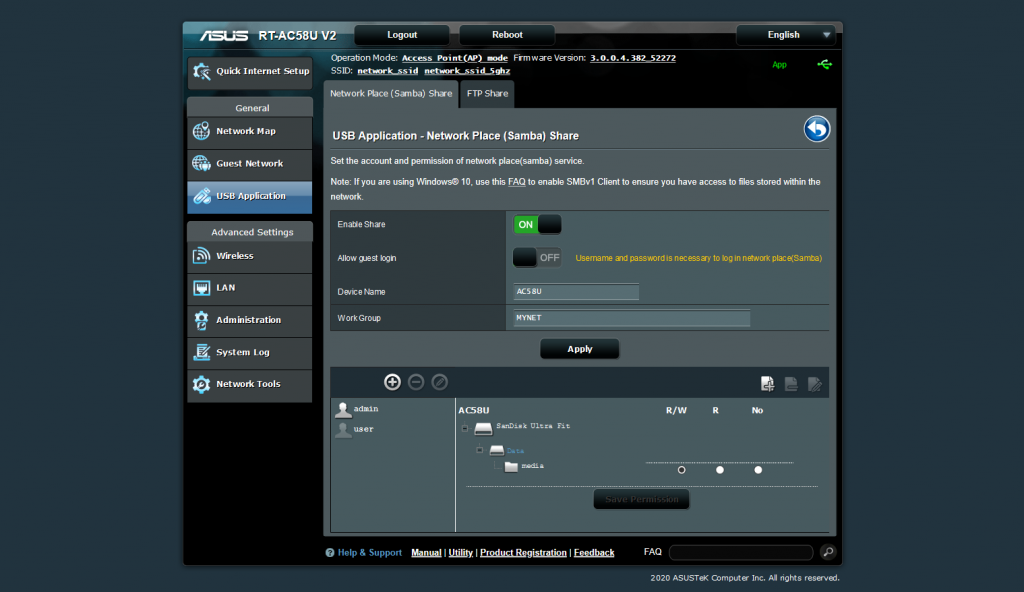
Task: Click the media folder label
Action: [532, 466]
